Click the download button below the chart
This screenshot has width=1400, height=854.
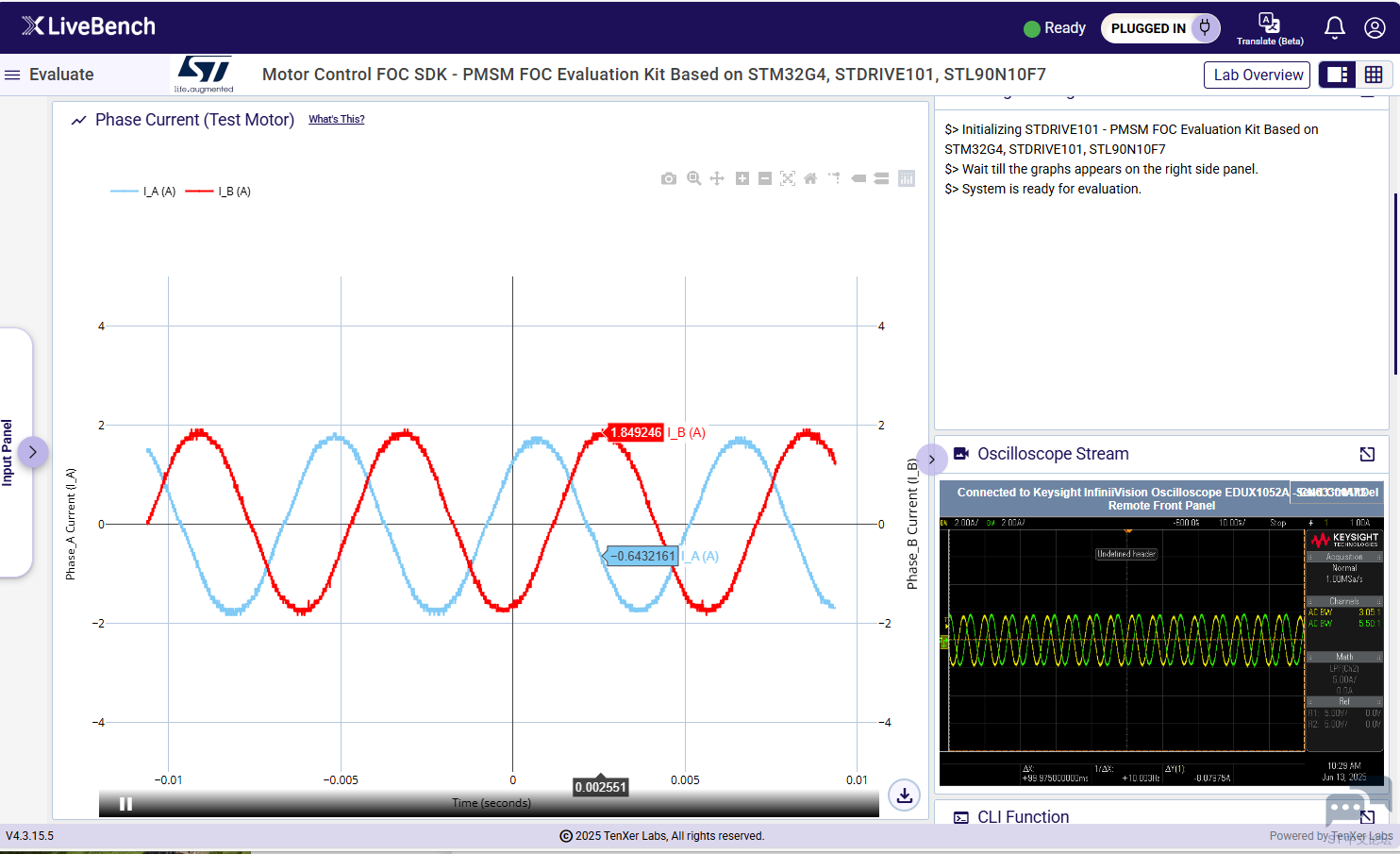[904, 795]
